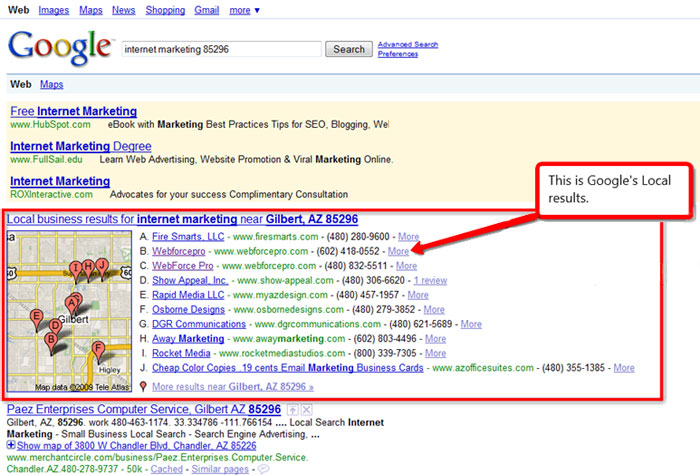
Task: Click More link for Away Marketing
Action: tap(435, 339)
